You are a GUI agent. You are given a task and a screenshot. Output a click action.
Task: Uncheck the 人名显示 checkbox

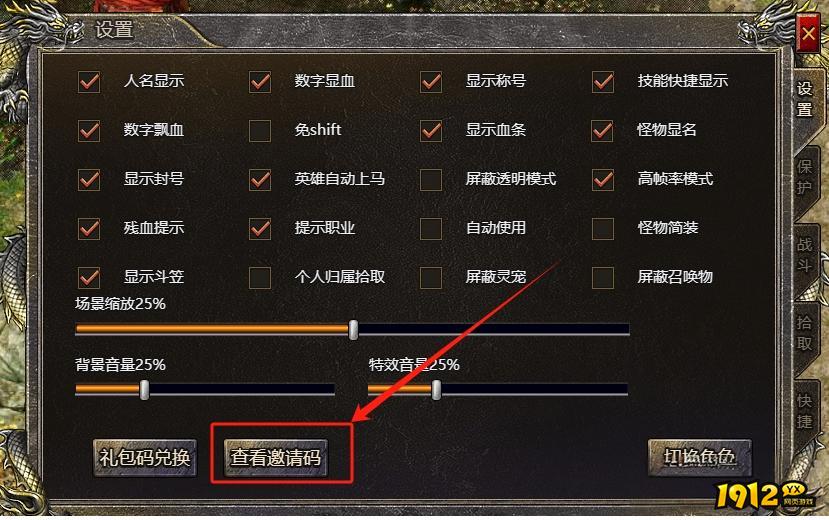pyautogui.click(x=89, y=82)
